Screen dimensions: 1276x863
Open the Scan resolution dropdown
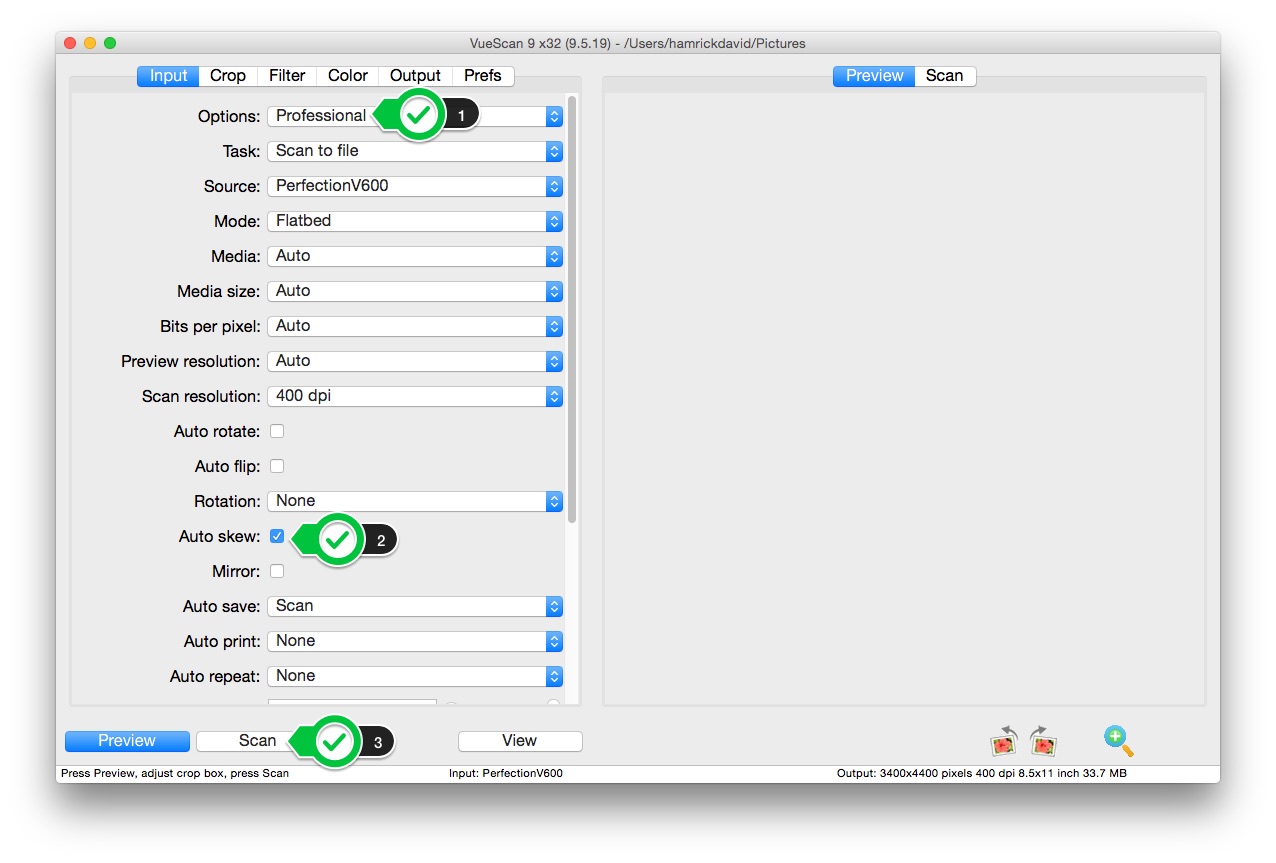(414, 396)
